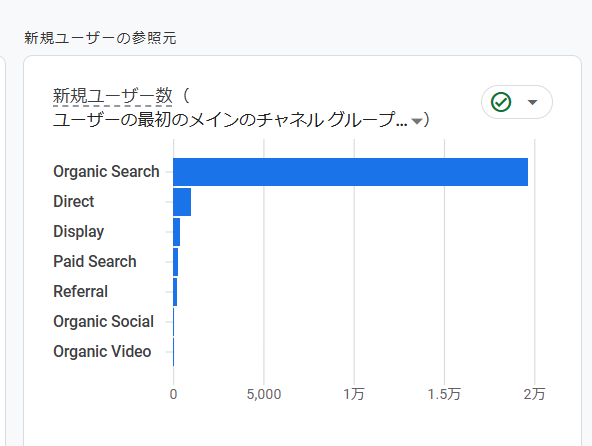Select the Organic Video label

coord(102,352)
